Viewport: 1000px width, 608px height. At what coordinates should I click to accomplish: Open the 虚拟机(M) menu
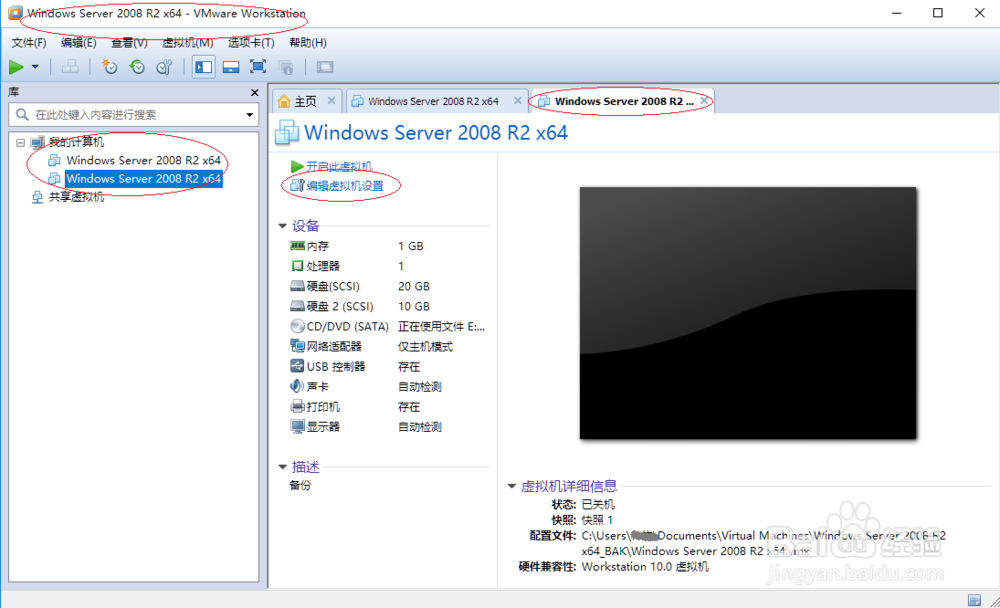point(188,43)
